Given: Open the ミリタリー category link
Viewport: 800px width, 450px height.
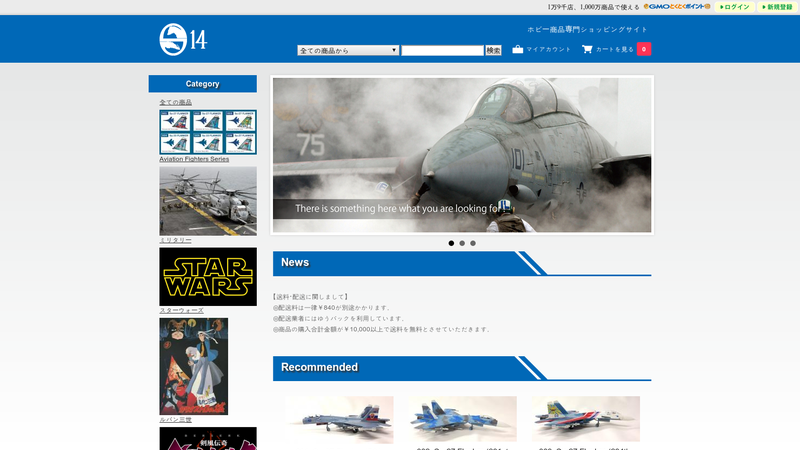Looking at the screenshot, I should click(x=176, y=240).
